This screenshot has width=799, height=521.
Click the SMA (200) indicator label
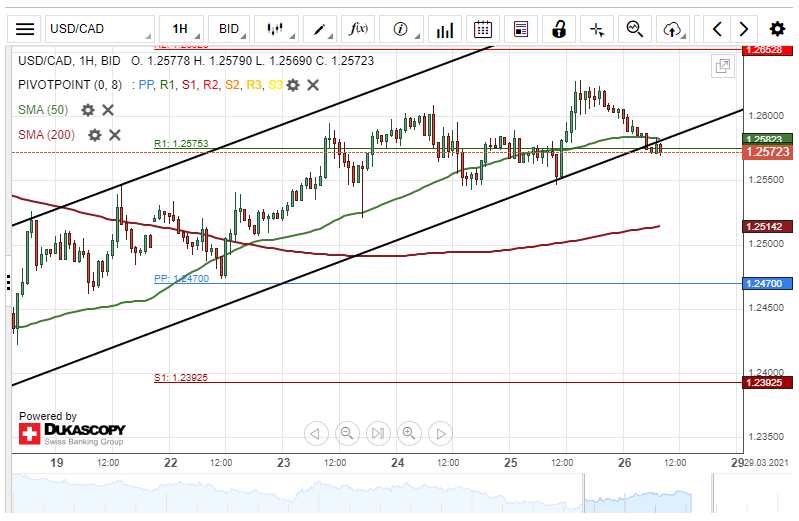pos(46,135)
